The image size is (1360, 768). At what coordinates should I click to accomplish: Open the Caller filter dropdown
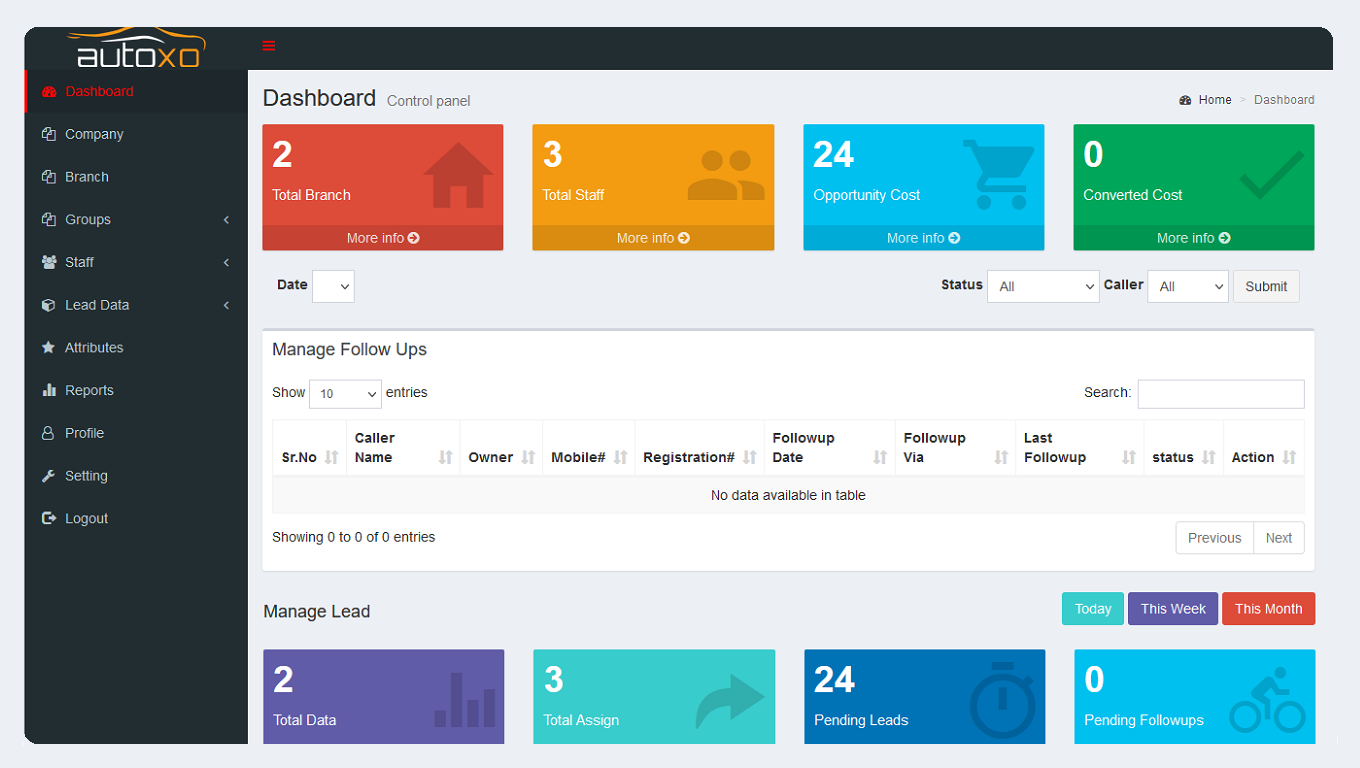coord(1187,286)
